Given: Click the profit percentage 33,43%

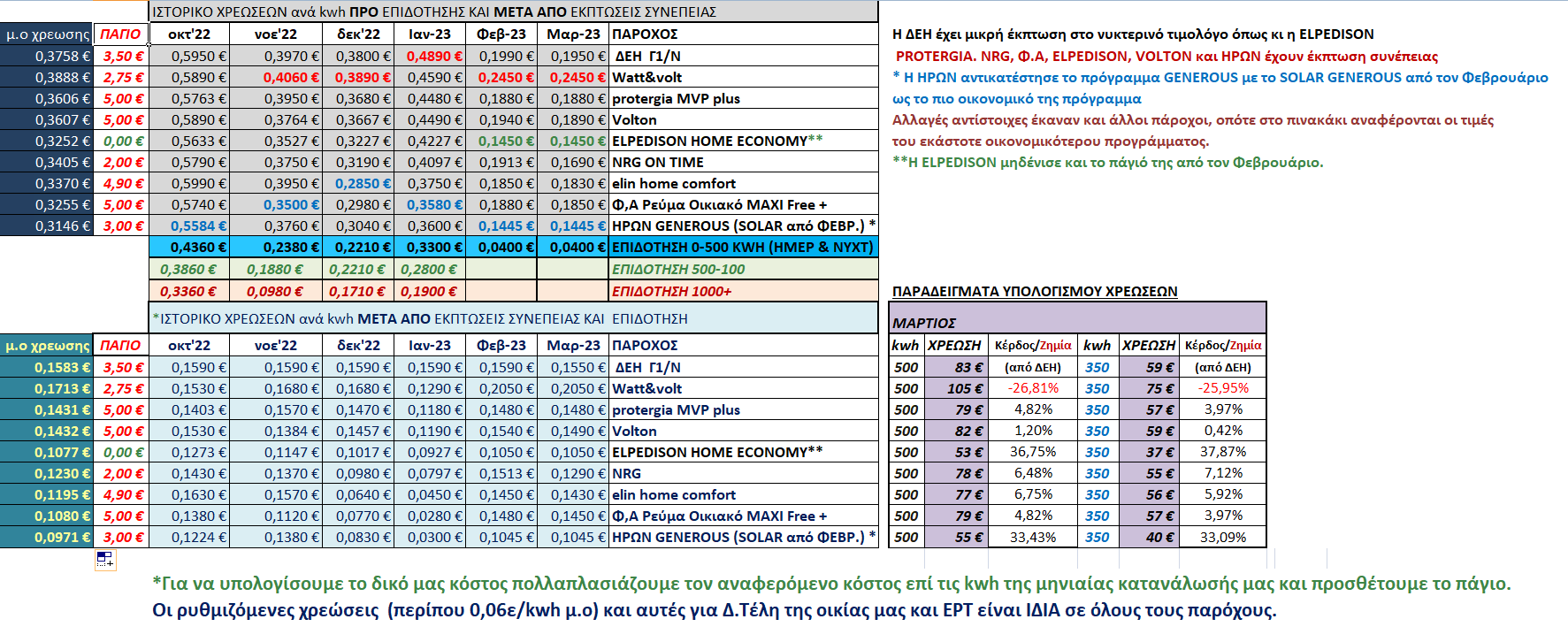Looking at the screenshot, I should click(1033, 537).
